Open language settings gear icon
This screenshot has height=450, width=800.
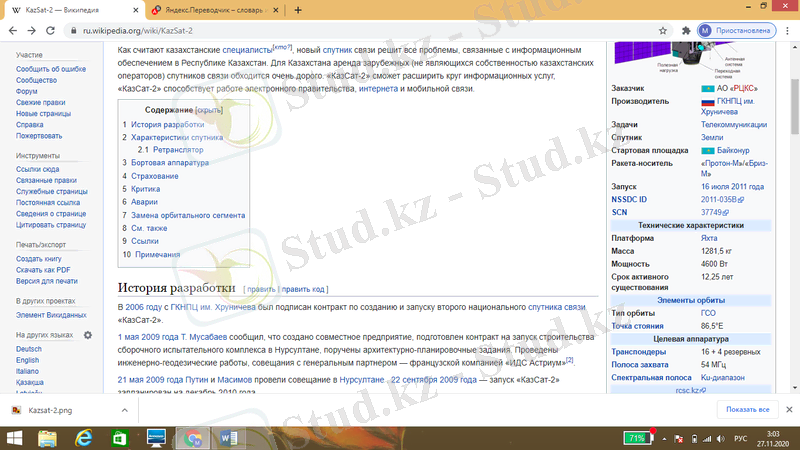point(88,335)
